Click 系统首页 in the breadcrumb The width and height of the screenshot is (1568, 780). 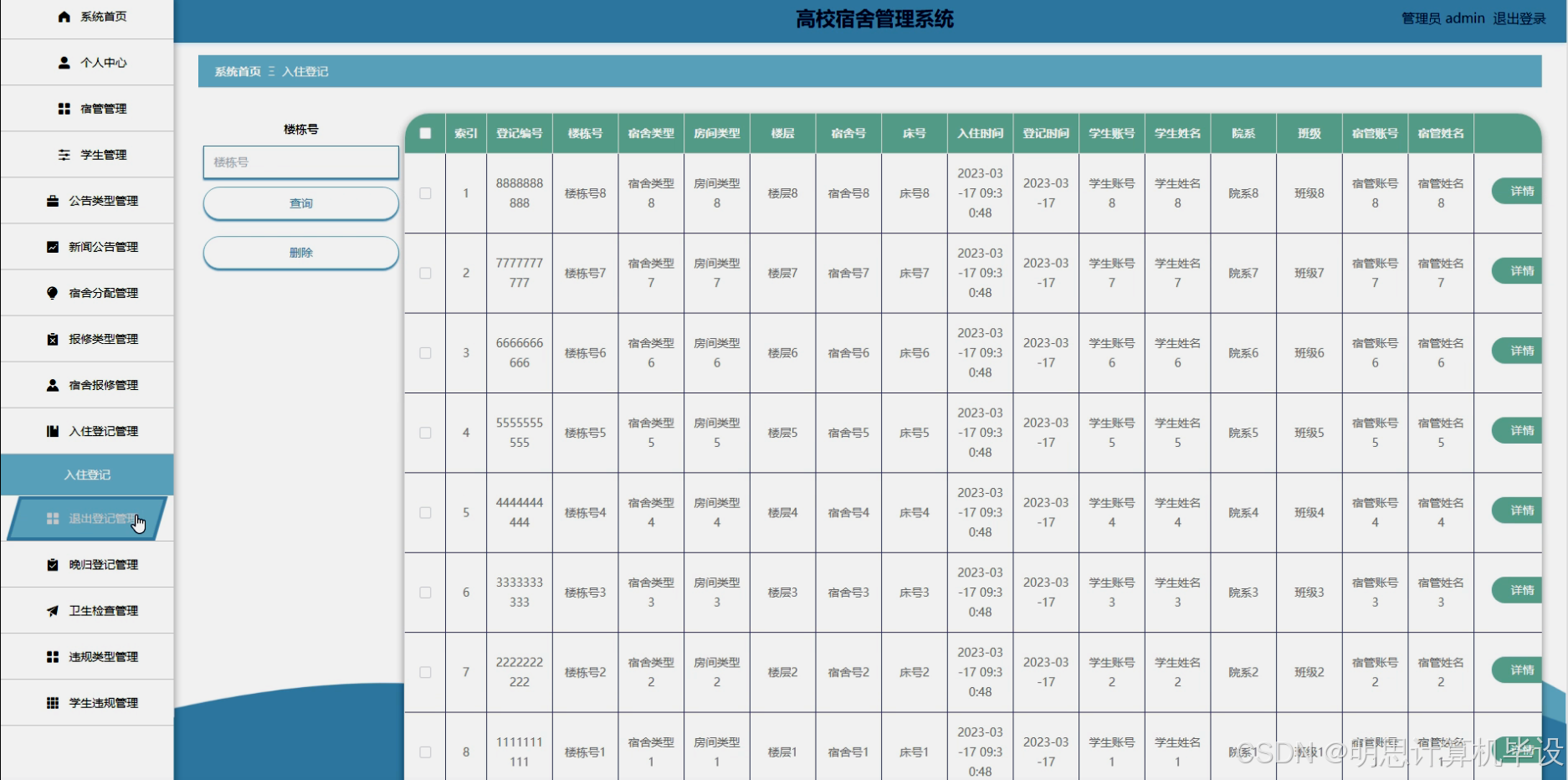coord(238,72)
